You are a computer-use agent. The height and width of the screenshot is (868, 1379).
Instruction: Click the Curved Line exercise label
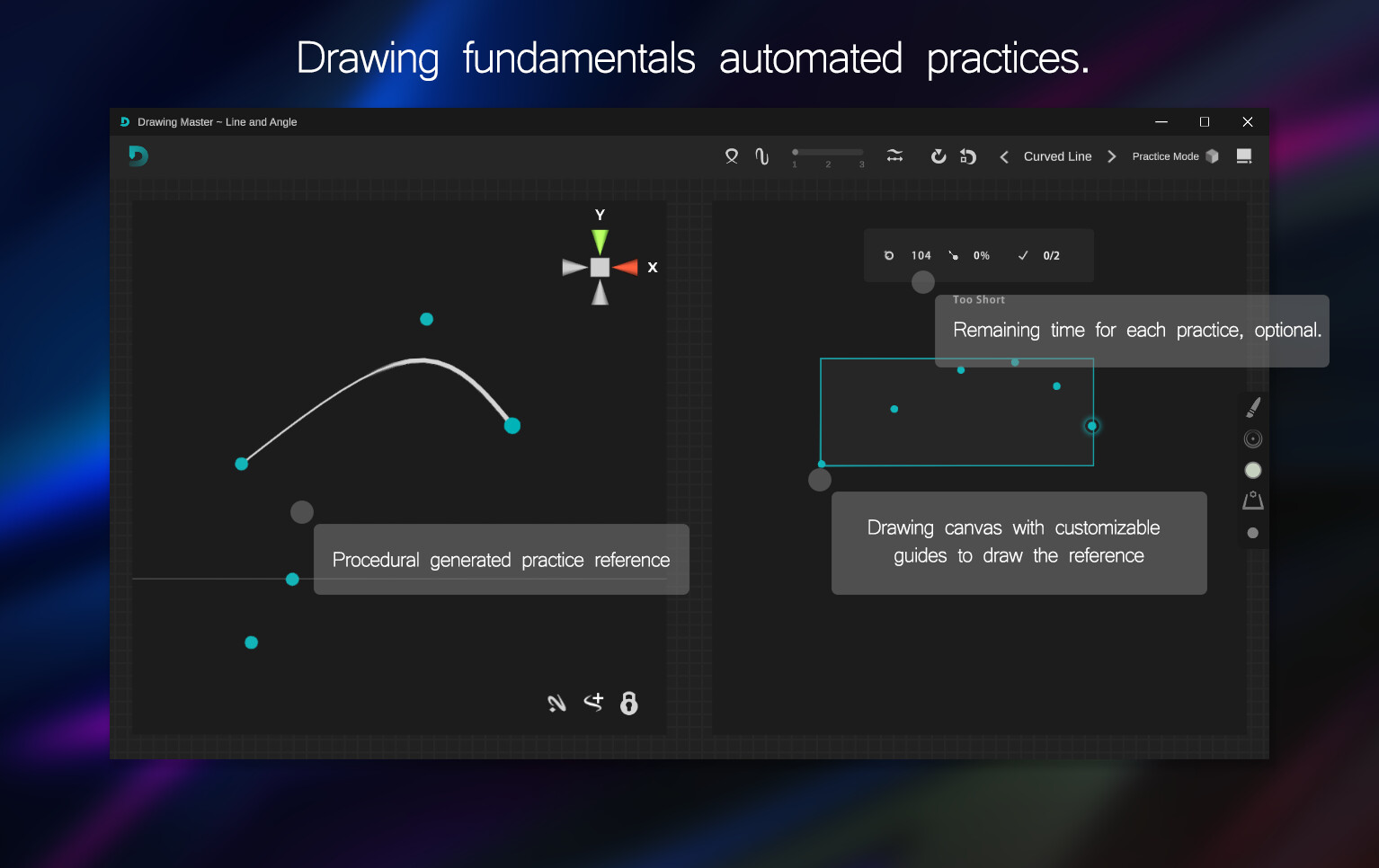[x=1057, y=155]
